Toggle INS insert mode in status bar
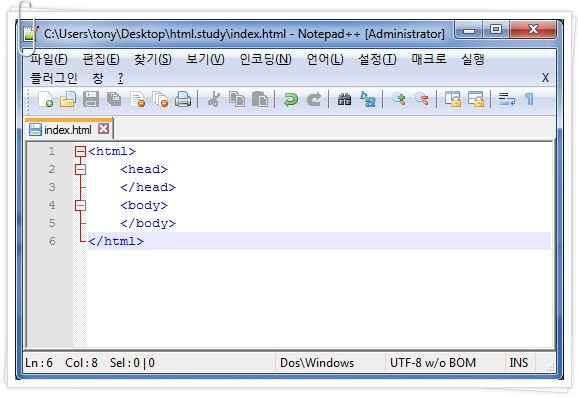The width and height of the screenshot is (578, 398). (x=519, y=363)
